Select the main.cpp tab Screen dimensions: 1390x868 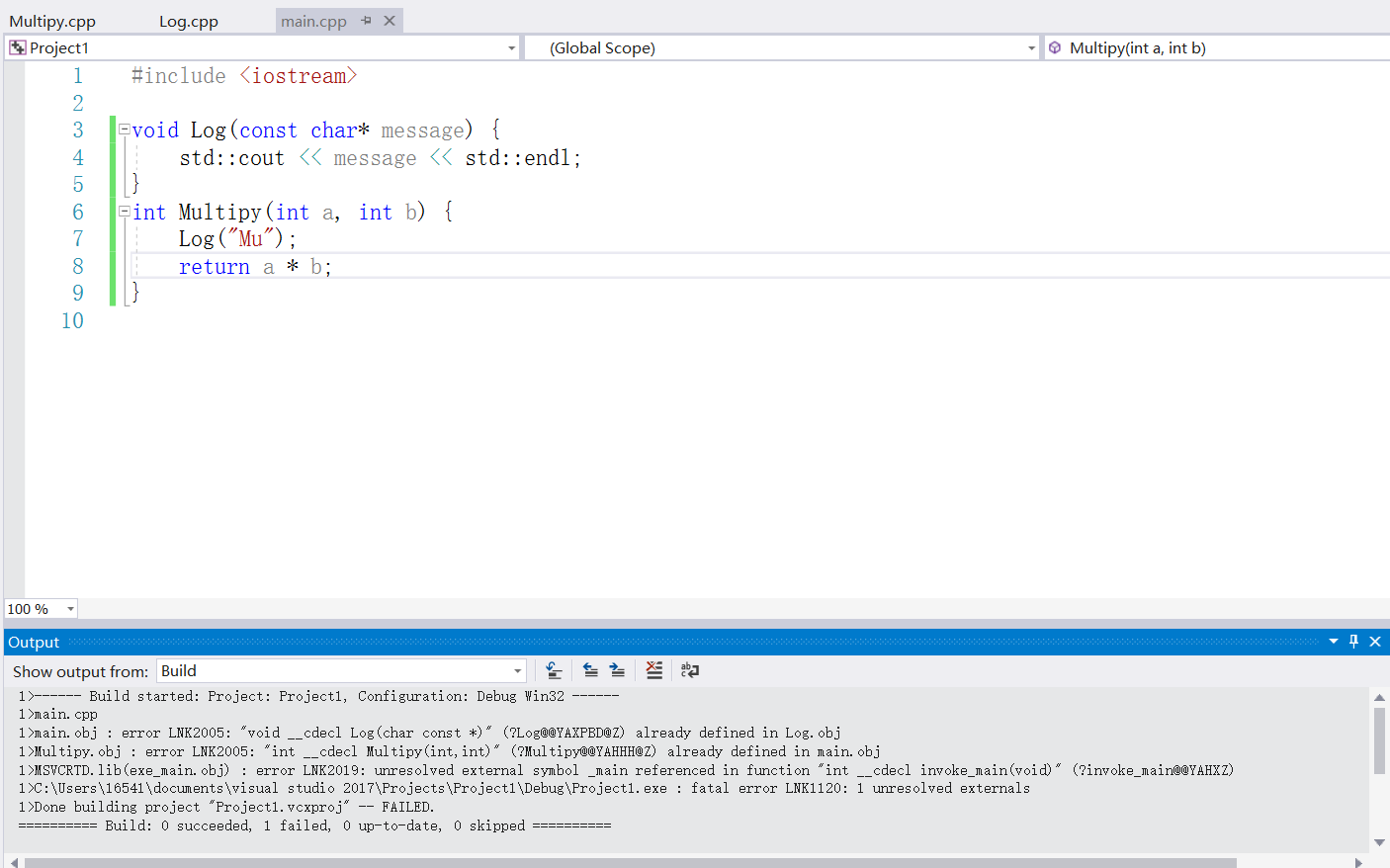313,21
